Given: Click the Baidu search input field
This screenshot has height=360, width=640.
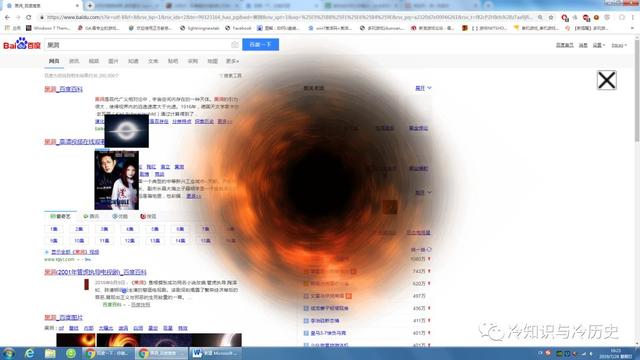Looking at the screenshot, I should coord(138,44).
